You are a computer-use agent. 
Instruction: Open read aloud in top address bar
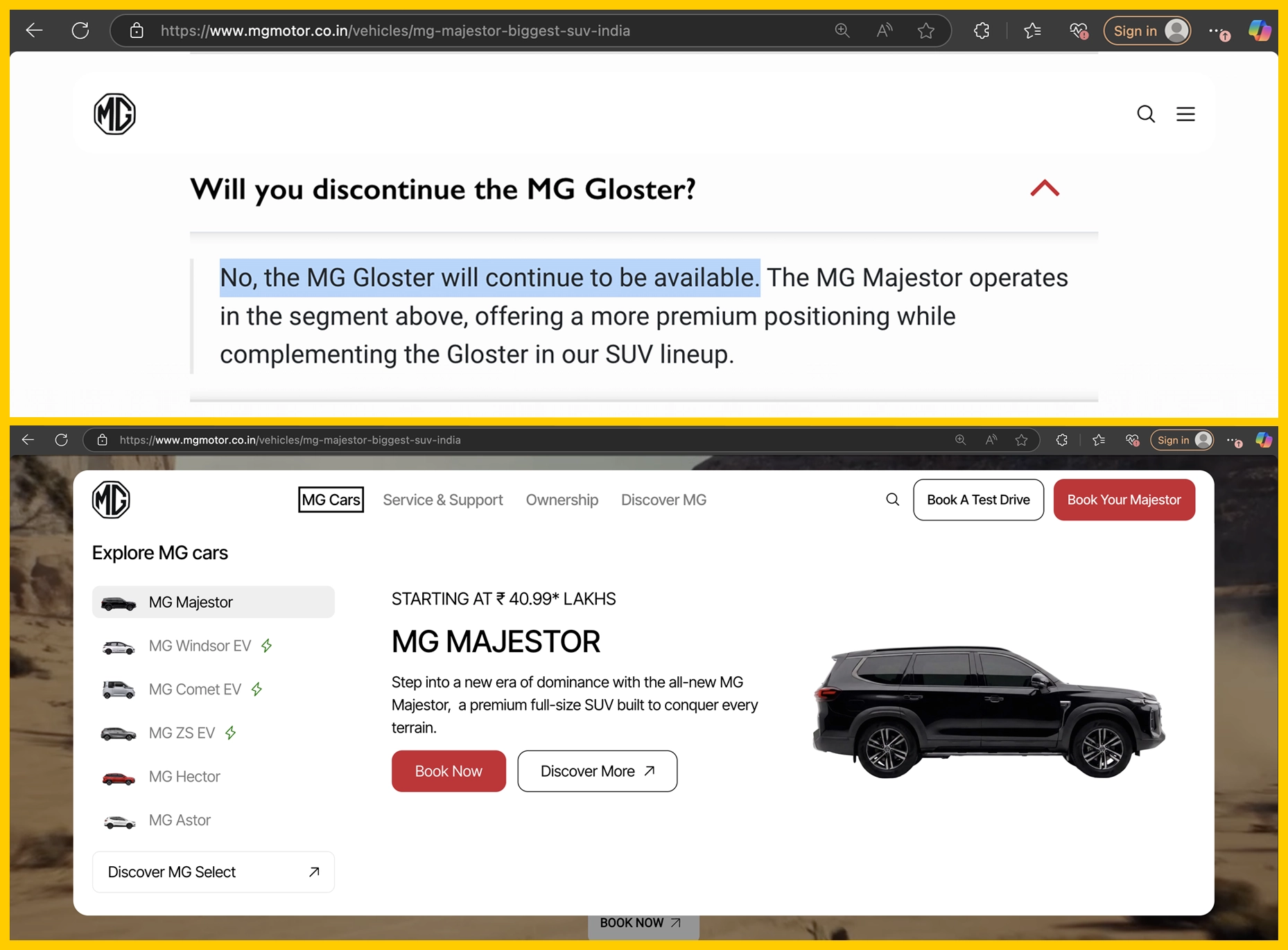884,30
